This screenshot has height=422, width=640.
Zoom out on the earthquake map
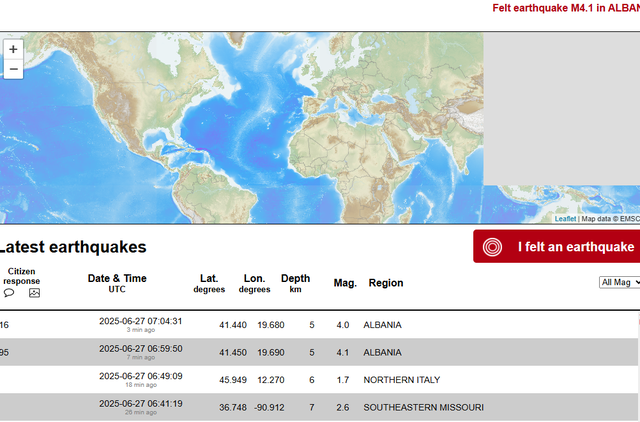coord(13,69)
